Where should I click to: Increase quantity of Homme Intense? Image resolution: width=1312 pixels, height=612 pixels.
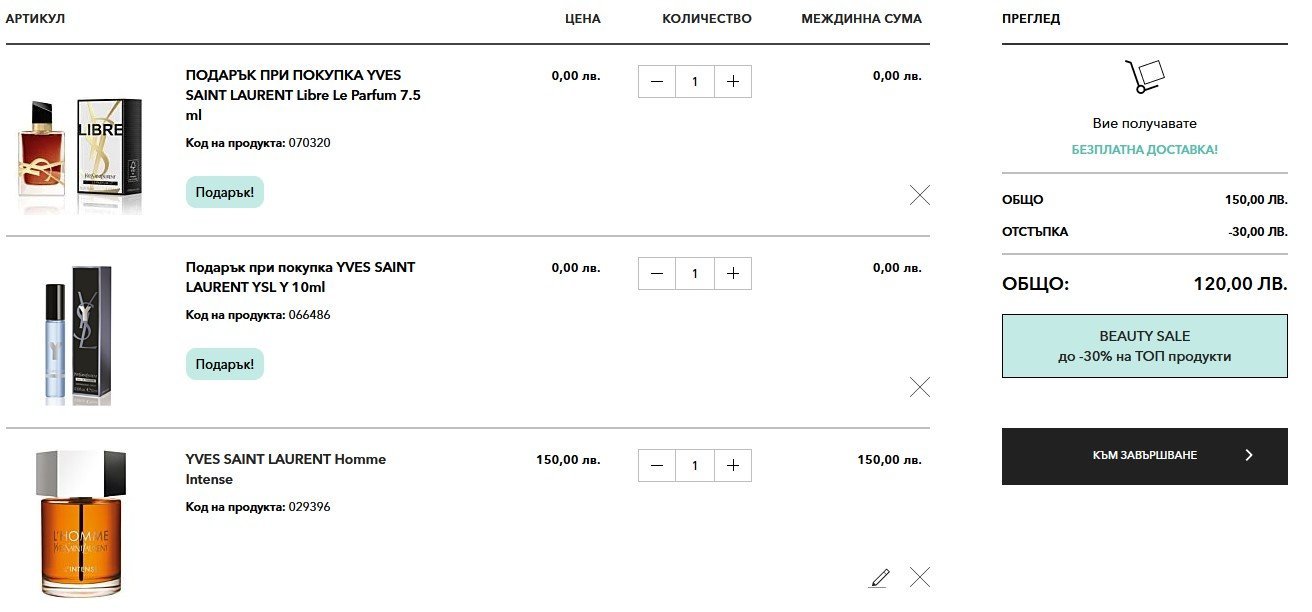coord(733,466)
